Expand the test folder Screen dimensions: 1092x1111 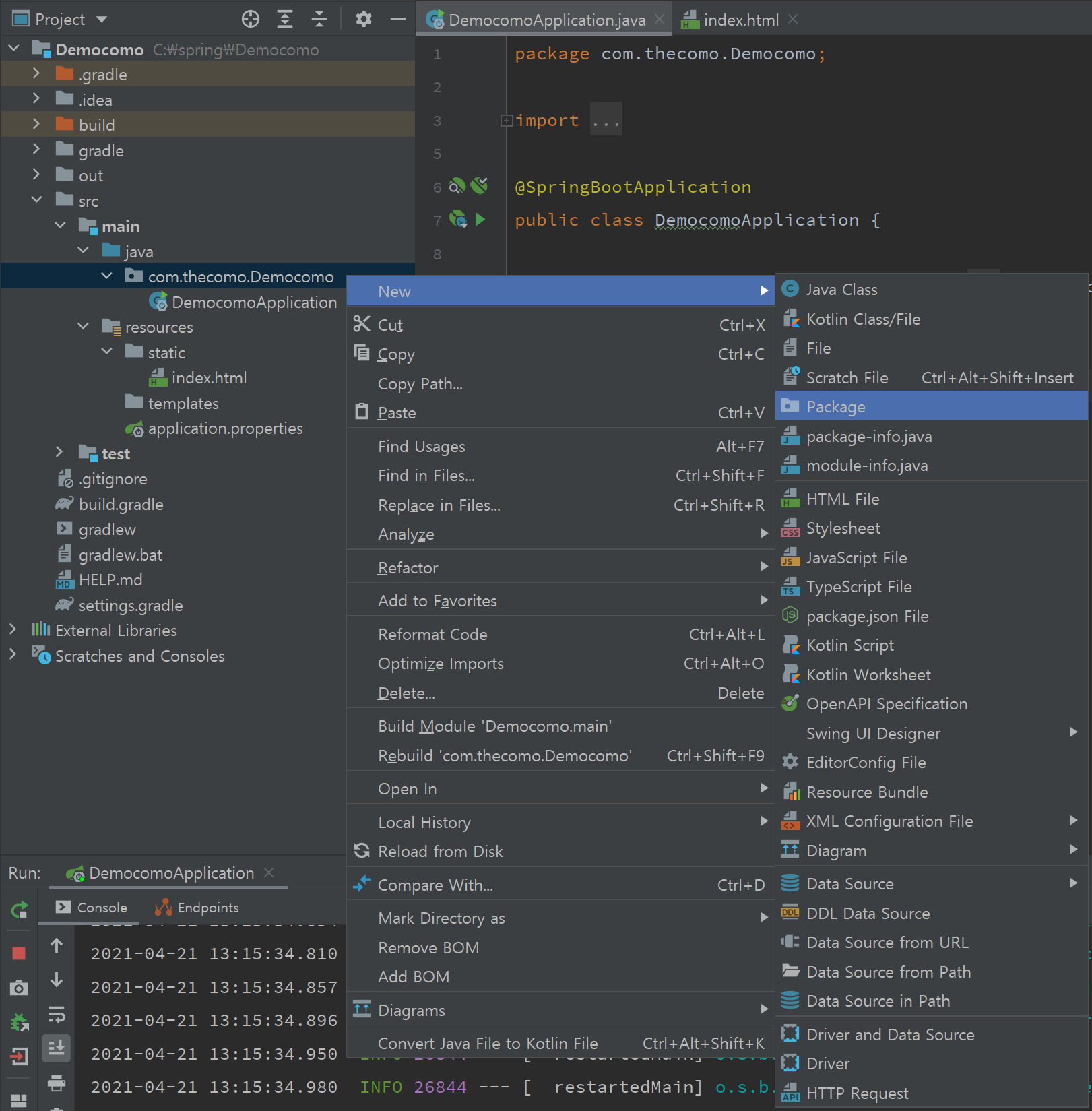pyautogui.click(x=60, y=453)
